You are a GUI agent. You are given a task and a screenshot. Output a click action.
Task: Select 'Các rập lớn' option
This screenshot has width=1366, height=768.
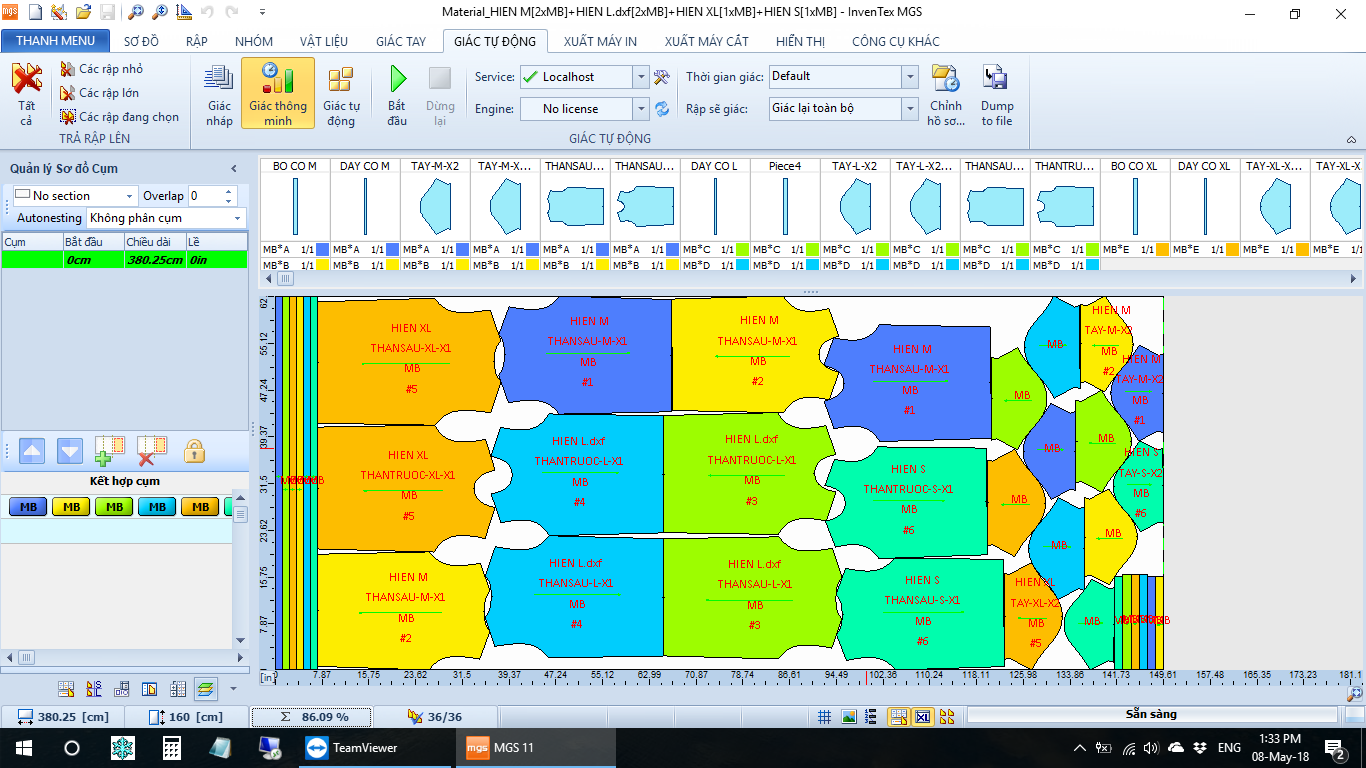coord(100,93)
